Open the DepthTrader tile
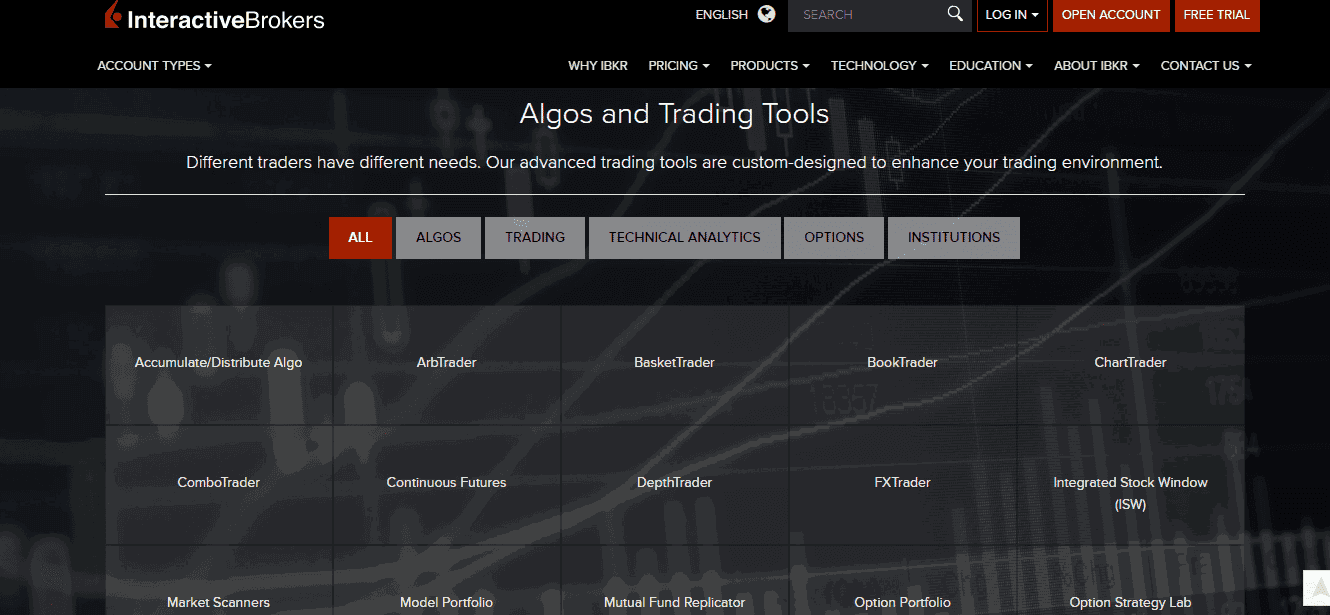Viewport: 1330px width, 615px height. pos(675,483)
